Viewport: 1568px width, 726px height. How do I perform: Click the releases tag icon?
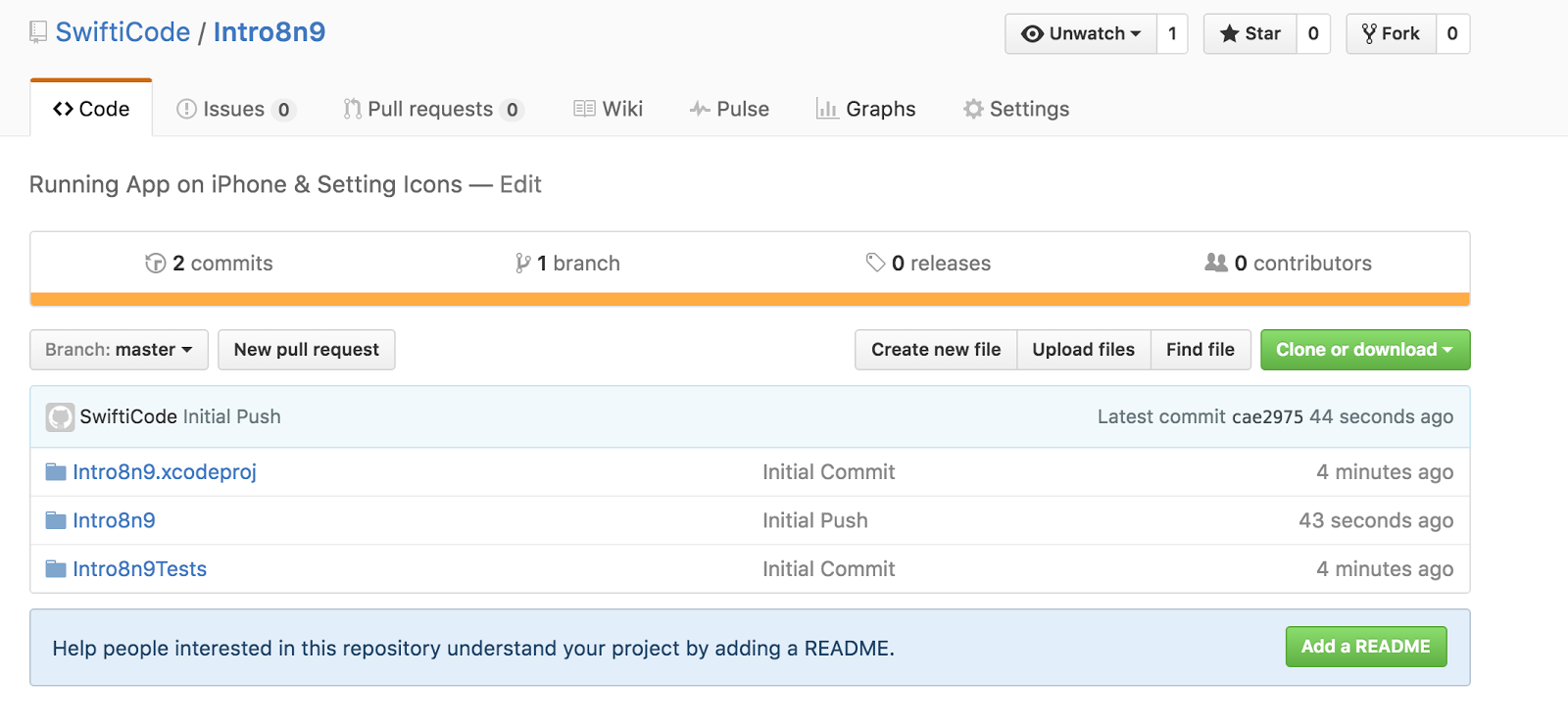[x=875, y=263]
